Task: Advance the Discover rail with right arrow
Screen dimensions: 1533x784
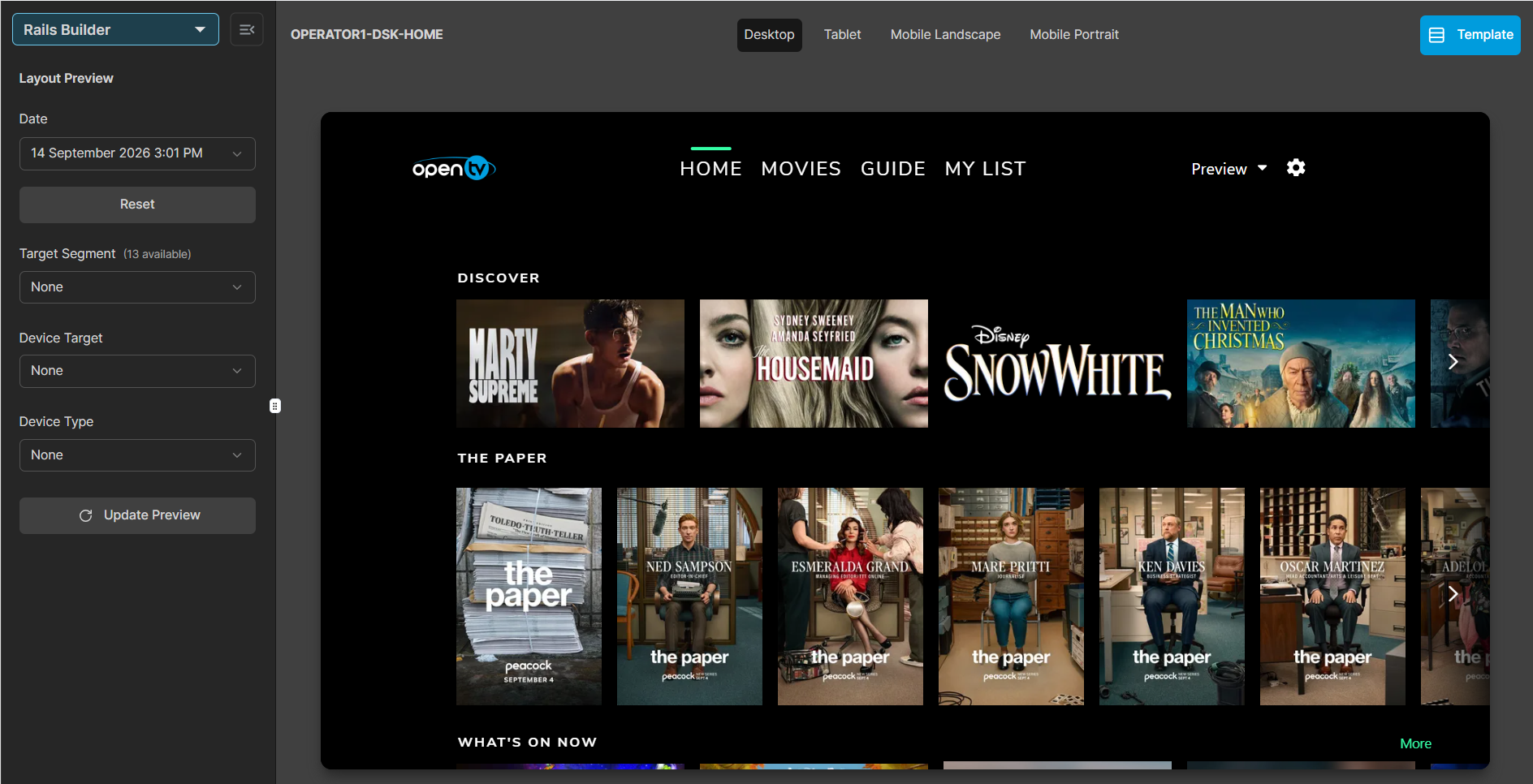Action: click(x=1453, y=362)
